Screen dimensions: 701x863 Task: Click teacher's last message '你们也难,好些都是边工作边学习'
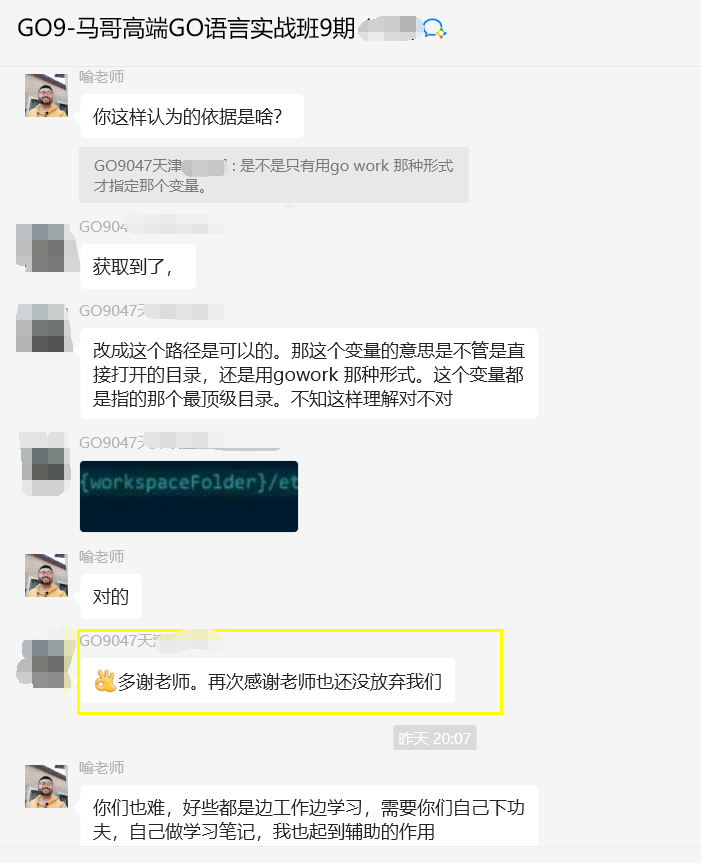[x=309, y=816]
